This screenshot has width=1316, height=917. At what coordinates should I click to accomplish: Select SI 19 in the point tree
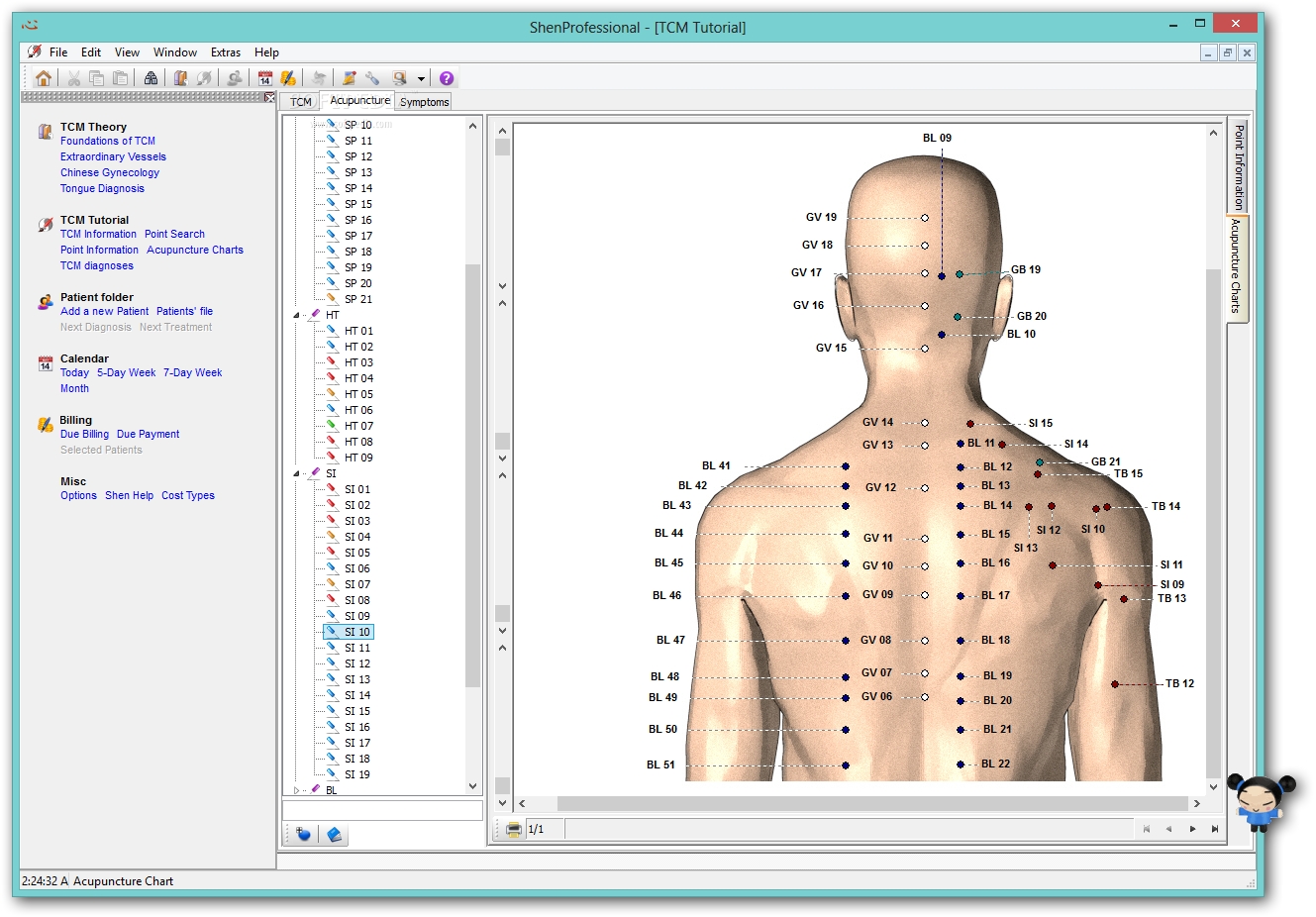click(357, 774)
